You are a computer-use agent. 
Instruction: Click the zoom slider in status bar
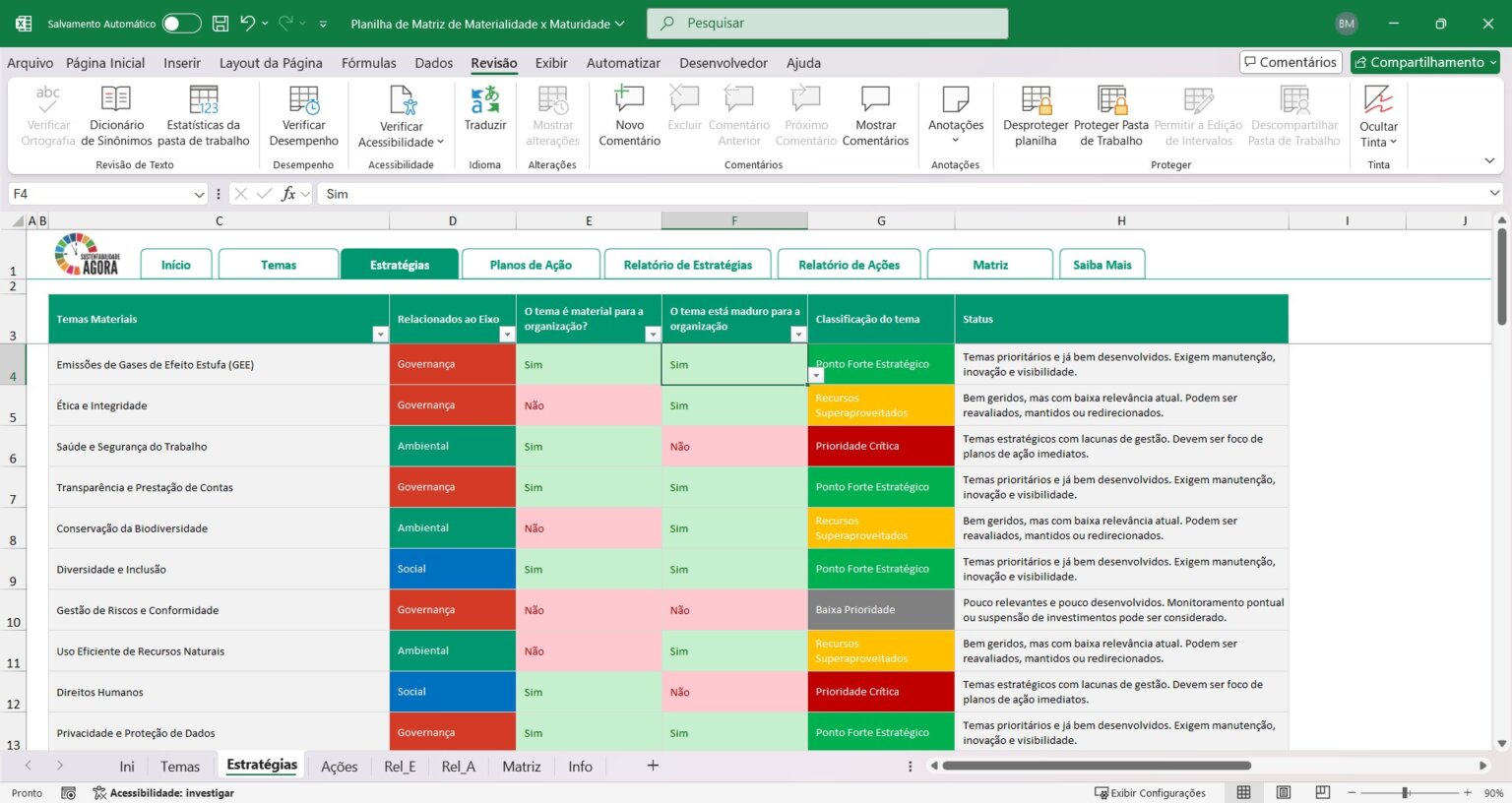pyautogui.click(x=1406, y=792)
